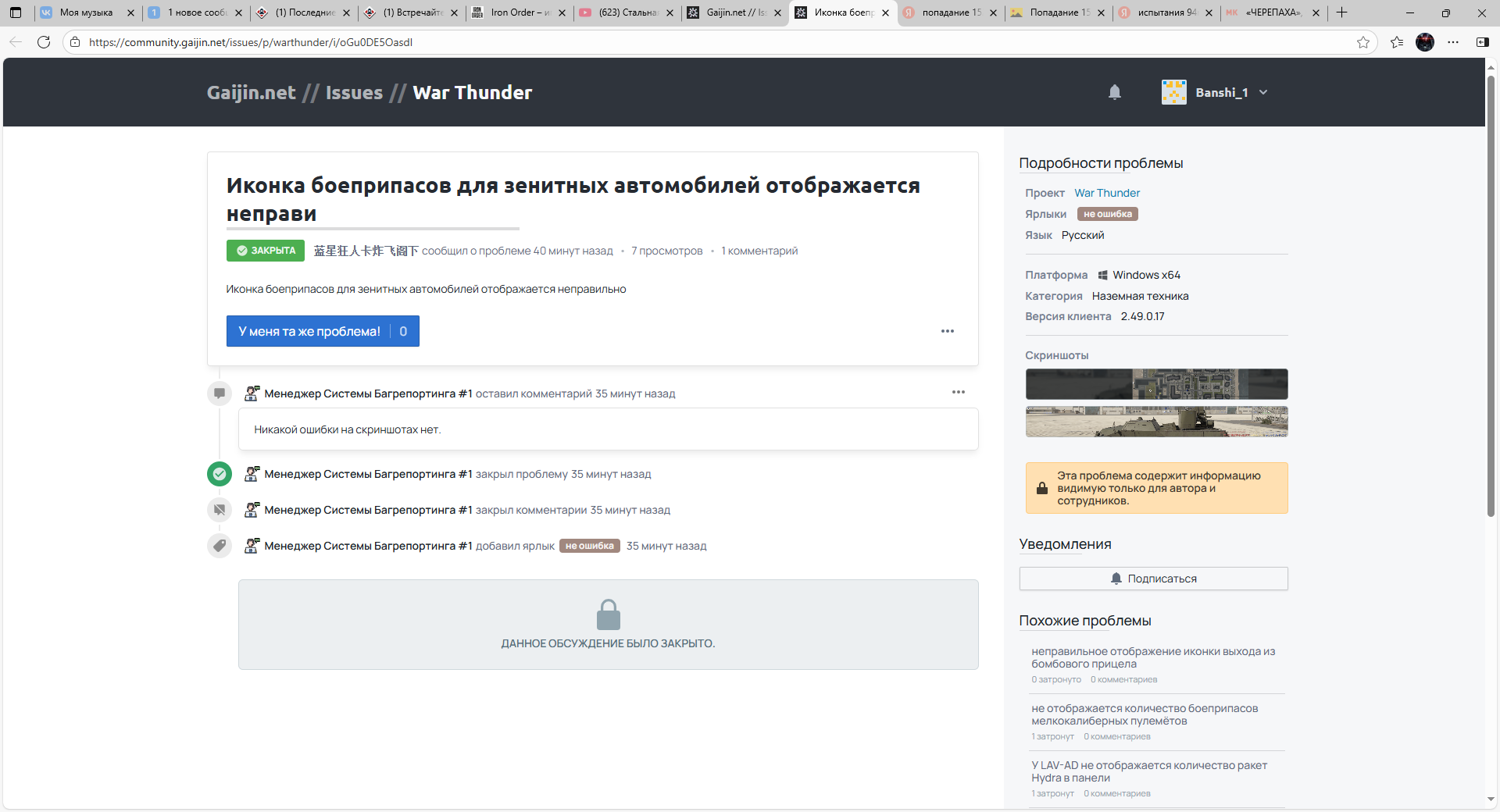The image size is (1500, 812).
Task: Open the first screenshot thumbnail with map
Action: tap(1156, 384)
